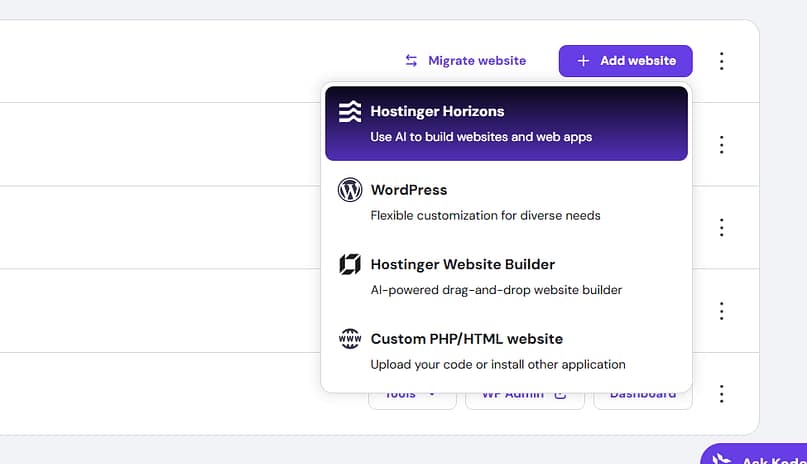This screenshot has height=464, width=807.
Task: Open three-dot menu next to Dashboard button
Action: (721, 394)
